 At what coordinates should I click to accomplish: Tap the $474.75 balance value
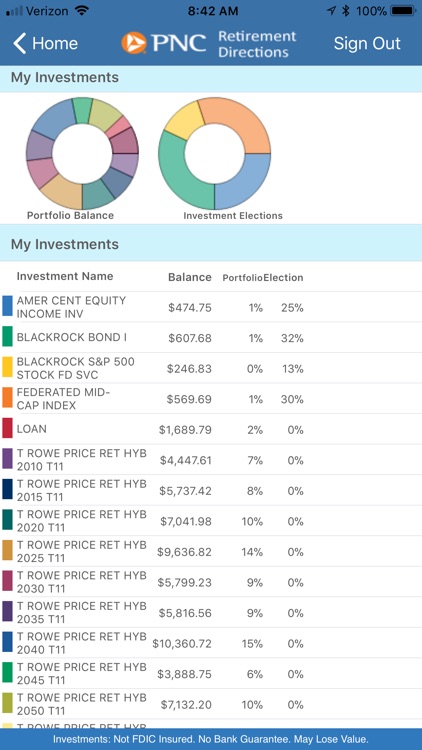click(x=189, y=308)
